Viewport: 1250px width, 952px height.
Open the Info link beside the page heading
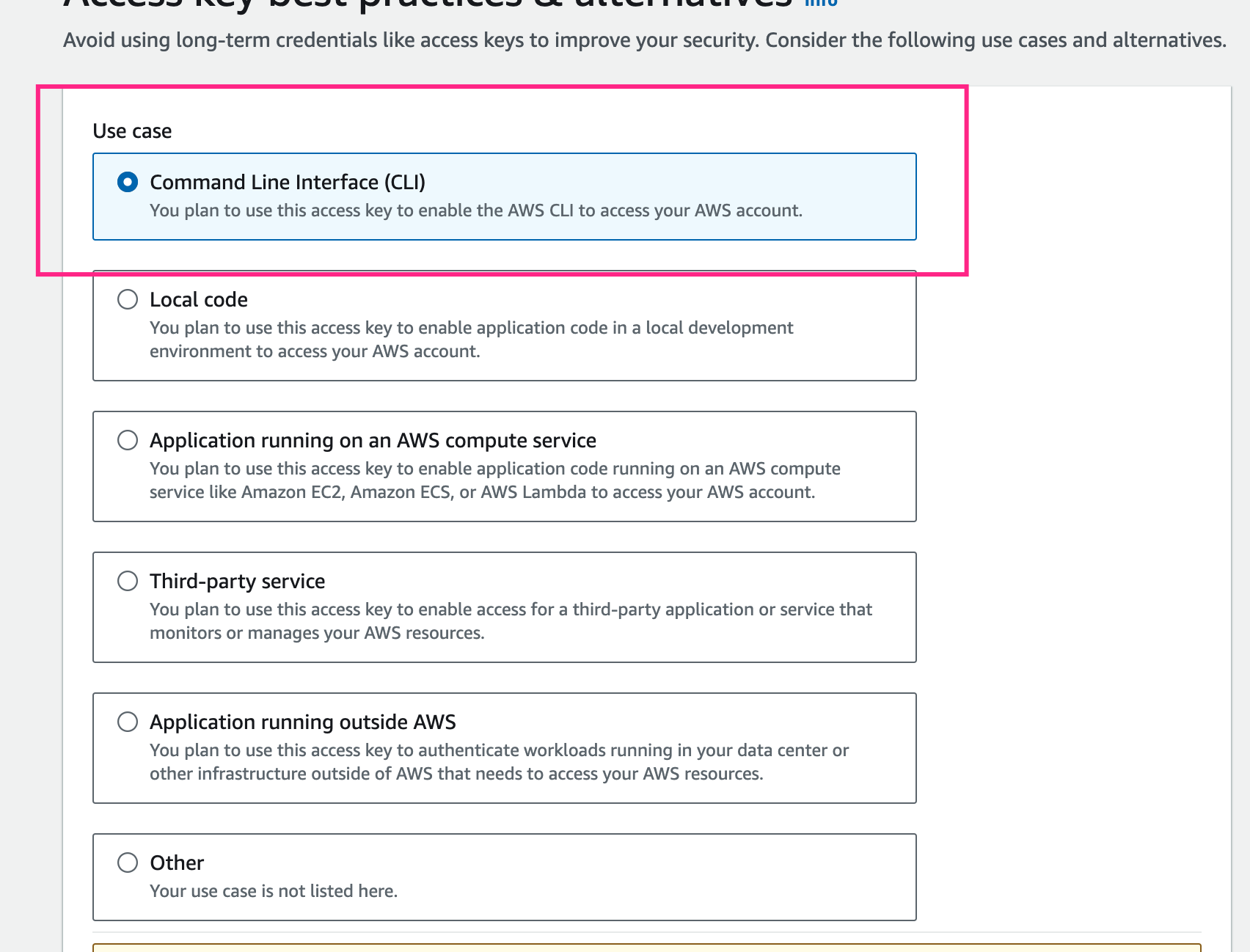click(821, 3)
